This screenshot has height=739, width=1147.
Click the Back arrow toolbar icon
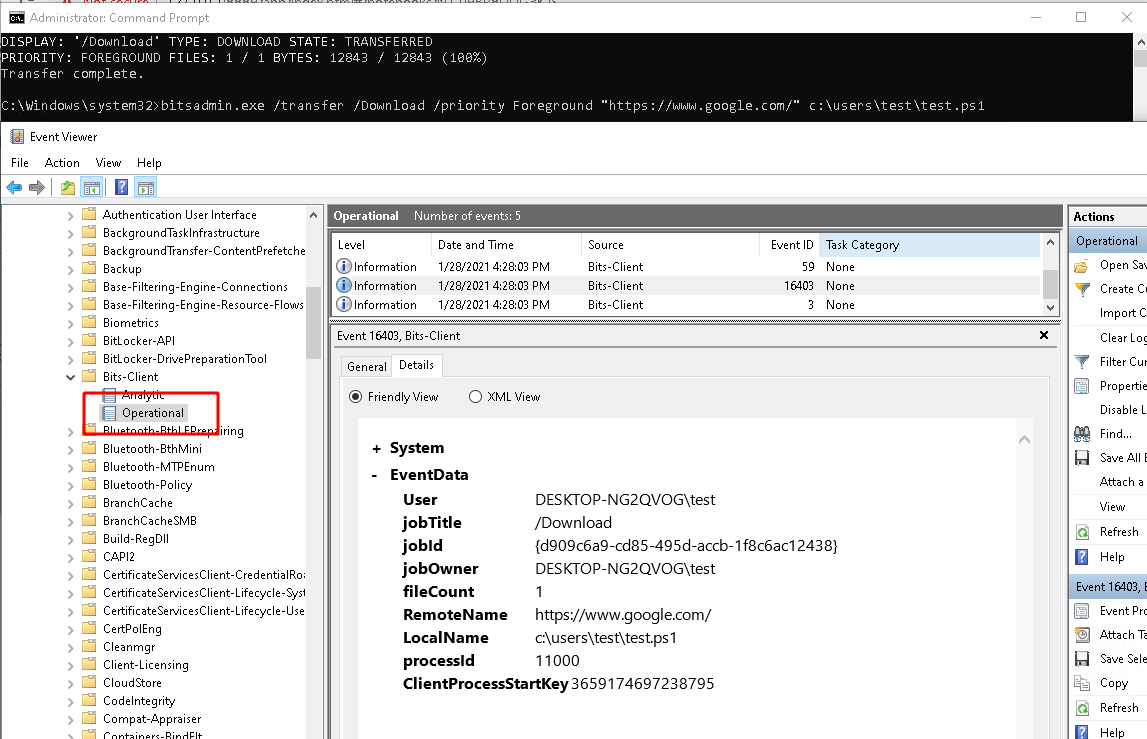[x=14, y=187]
